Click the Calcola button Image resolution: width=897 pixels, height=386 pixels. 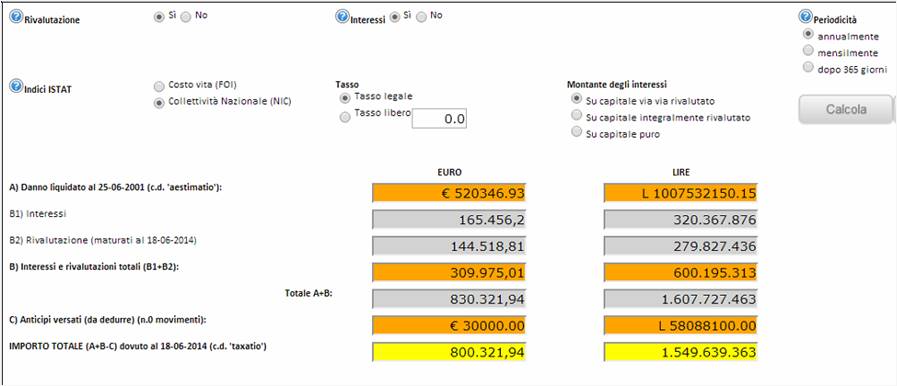pyautogui.click(x=846, y=109)
